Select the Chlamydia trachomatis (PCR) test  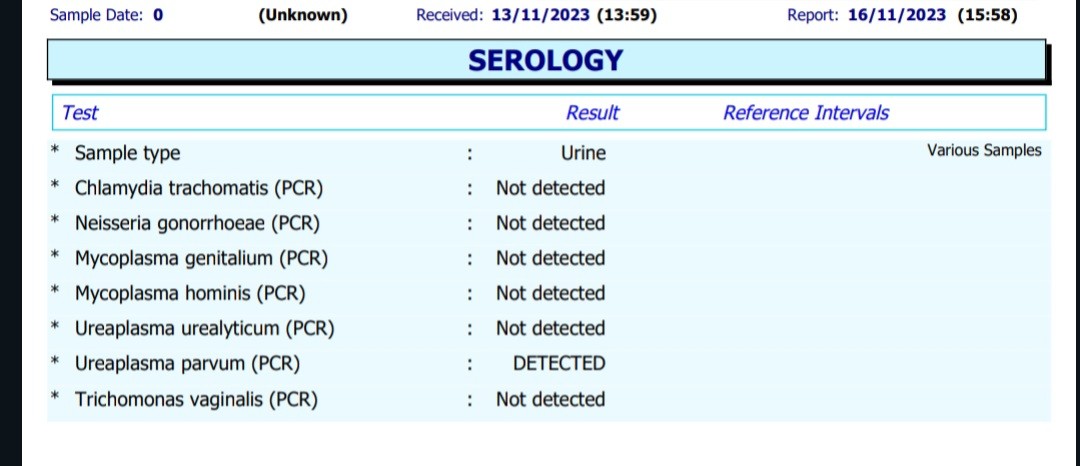click(199, 188)
